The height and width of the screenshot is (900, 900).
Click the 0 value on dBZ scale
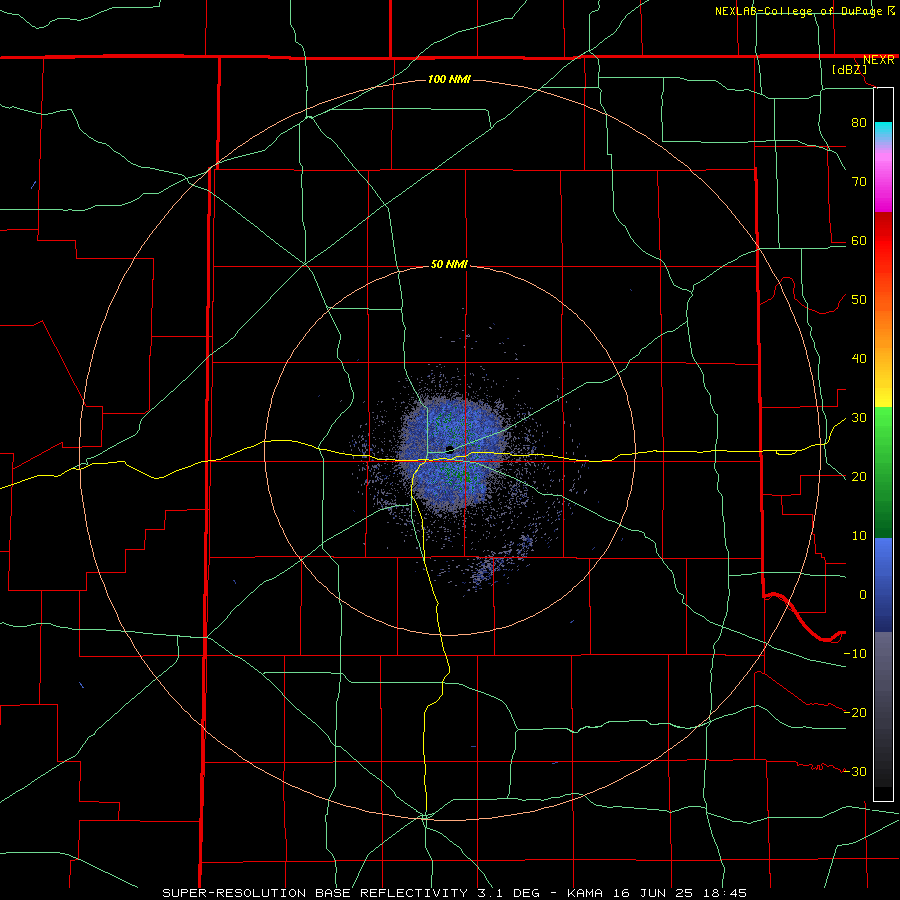[863, 595]
